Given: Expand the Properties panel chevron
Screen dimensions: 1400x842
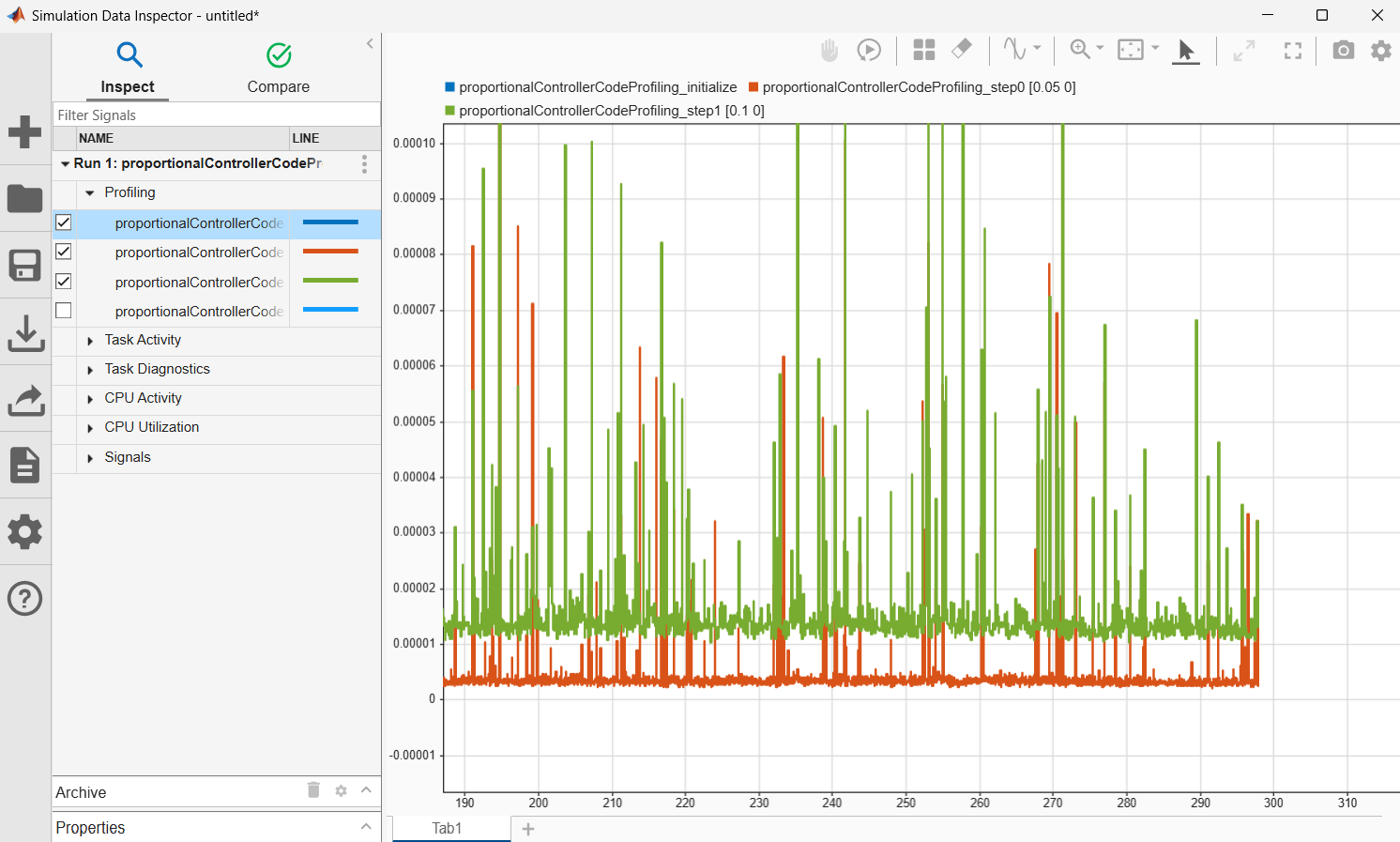Looking at the screenshot, I should 366,826.
